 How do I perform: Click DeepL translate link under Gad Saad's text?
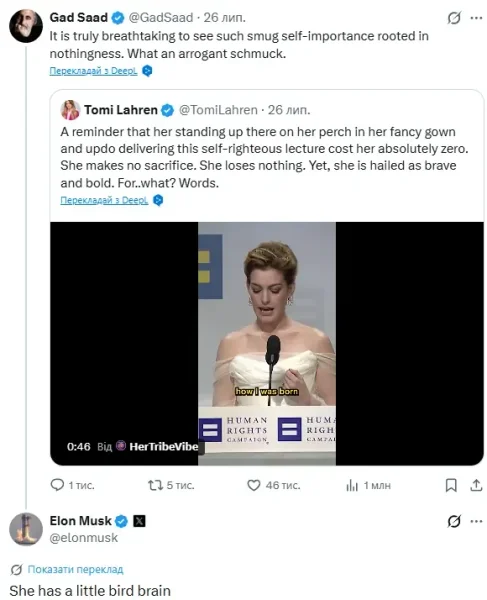point(93,71)
